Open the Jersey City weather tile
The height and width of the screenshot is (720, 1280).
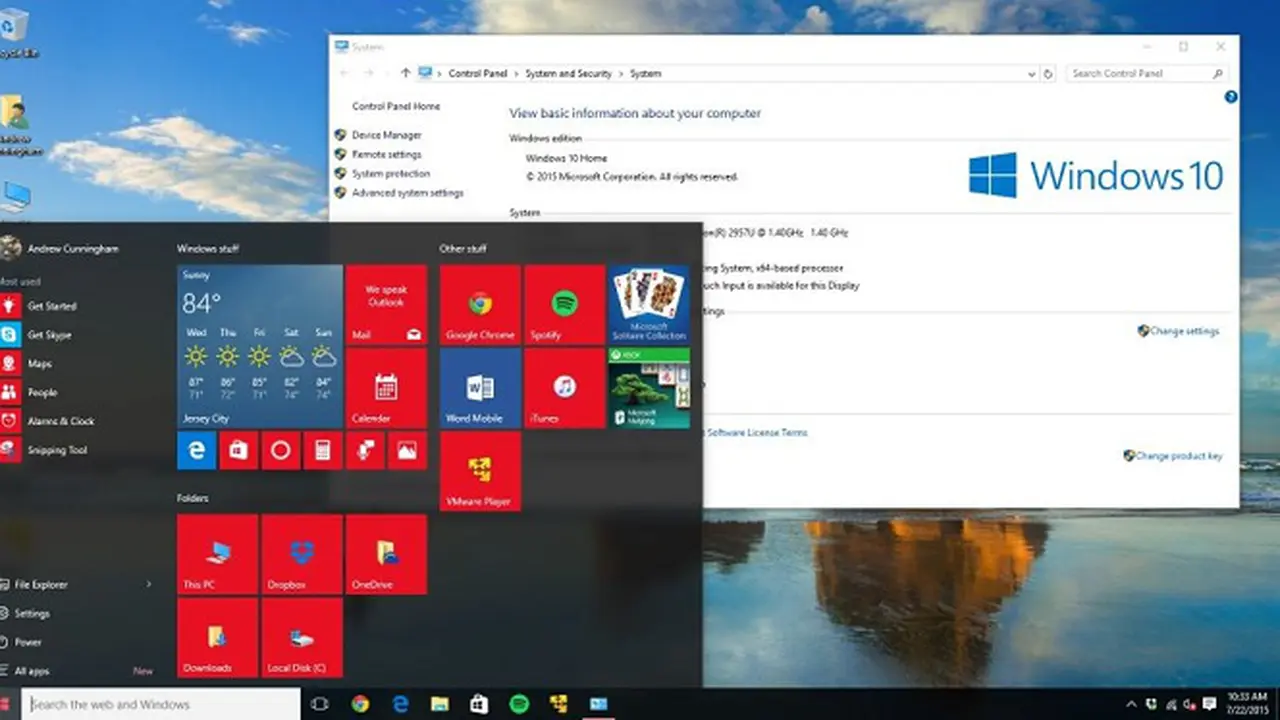260,346
